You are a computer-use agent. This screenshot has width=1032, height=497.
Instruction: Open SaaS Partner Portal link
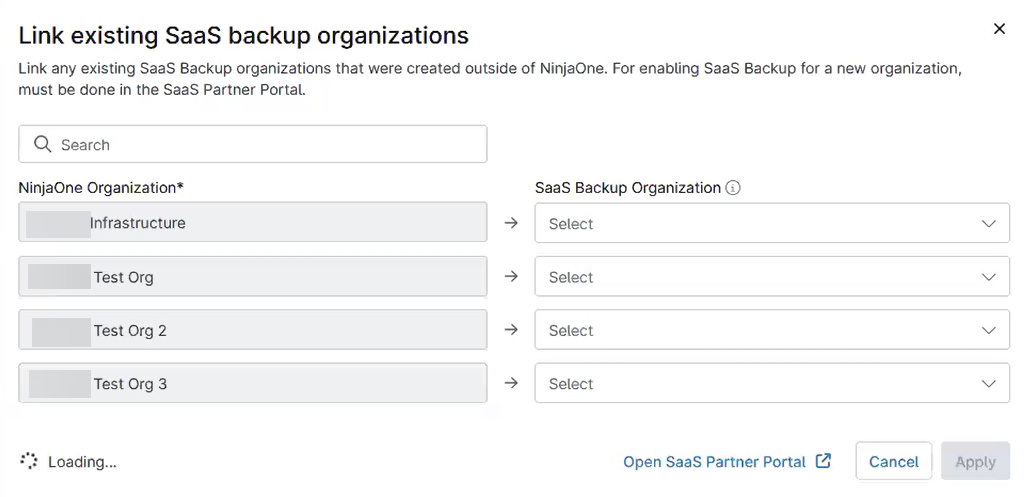pyautogui.click(x=714, y=462)
